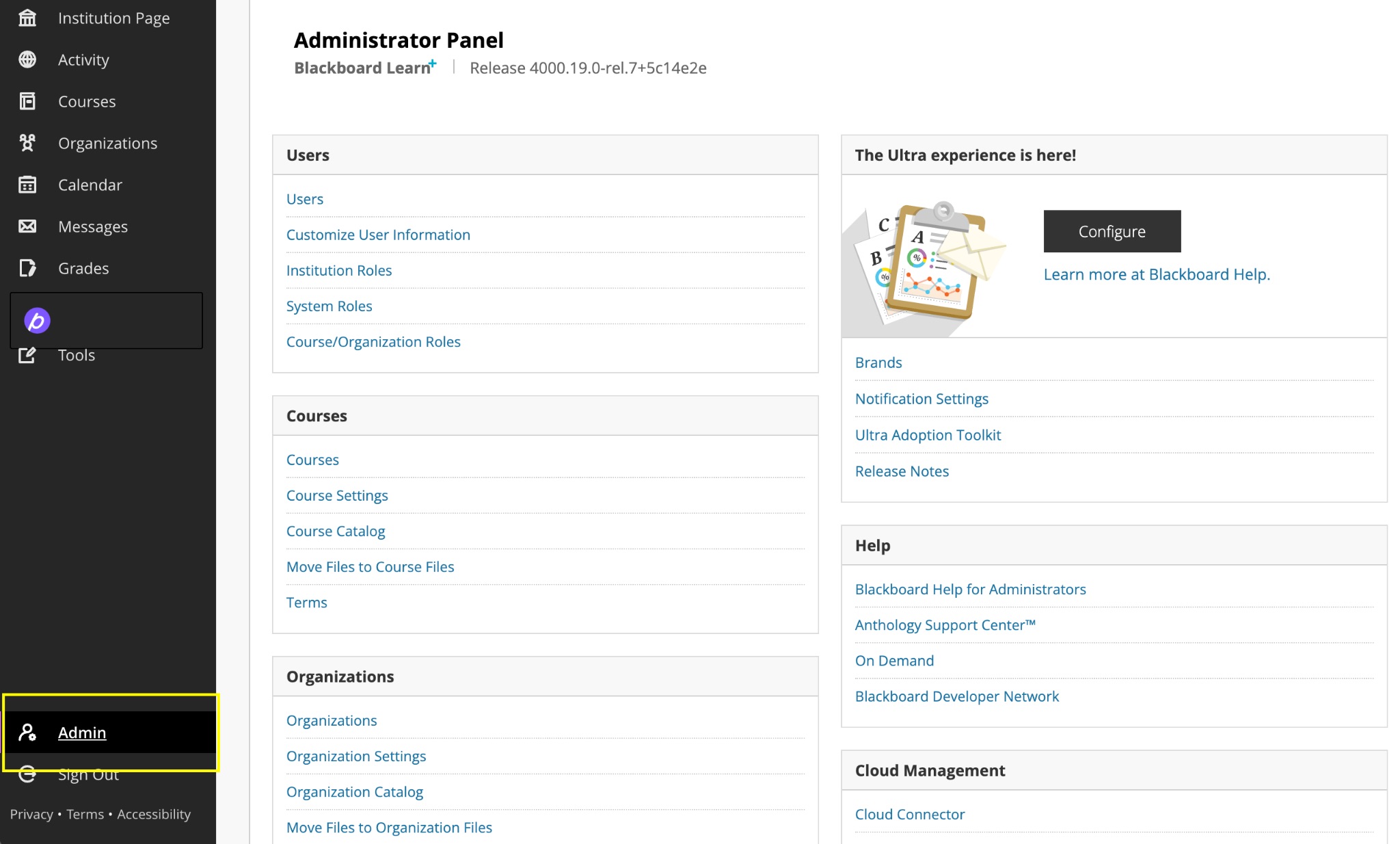This screenshot has width=1400, height=844.
Task: Open Learn more at Blackboard Help link
Action: (1157, 274)
